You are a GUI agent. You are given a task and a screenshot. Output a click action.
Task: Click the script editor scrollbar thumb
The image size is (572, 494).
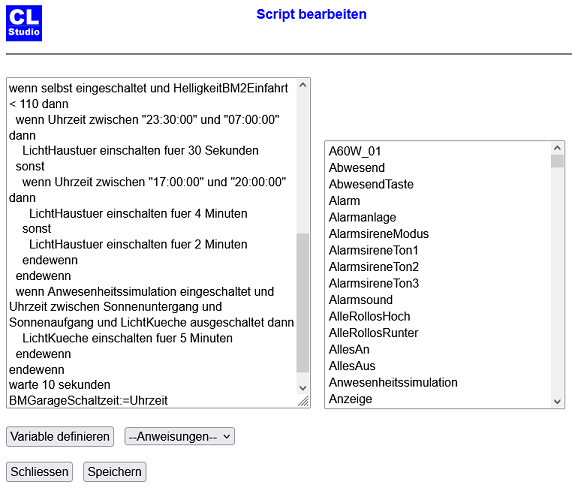pyautogui.click(x=302, y=302)
